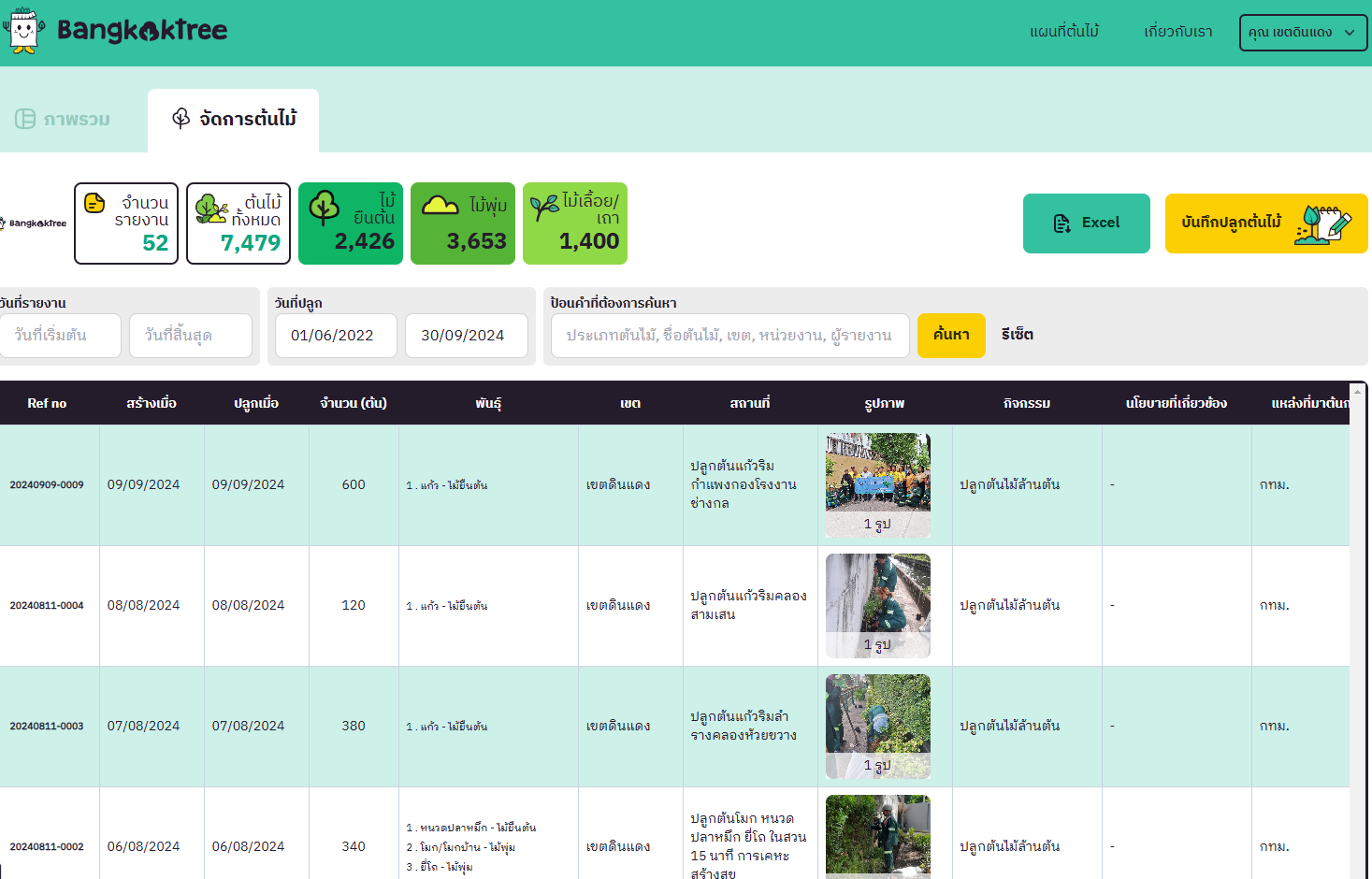This screenshot has width=1372, height=879.
Task: Click the ปลูกเมื่อ column header
Action: 256,403
